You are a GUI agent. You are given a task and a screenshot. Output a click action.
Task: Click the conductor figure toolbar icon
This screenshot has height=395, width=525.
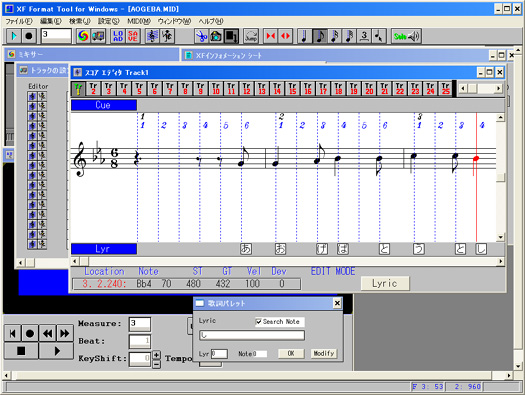(167, 36)
